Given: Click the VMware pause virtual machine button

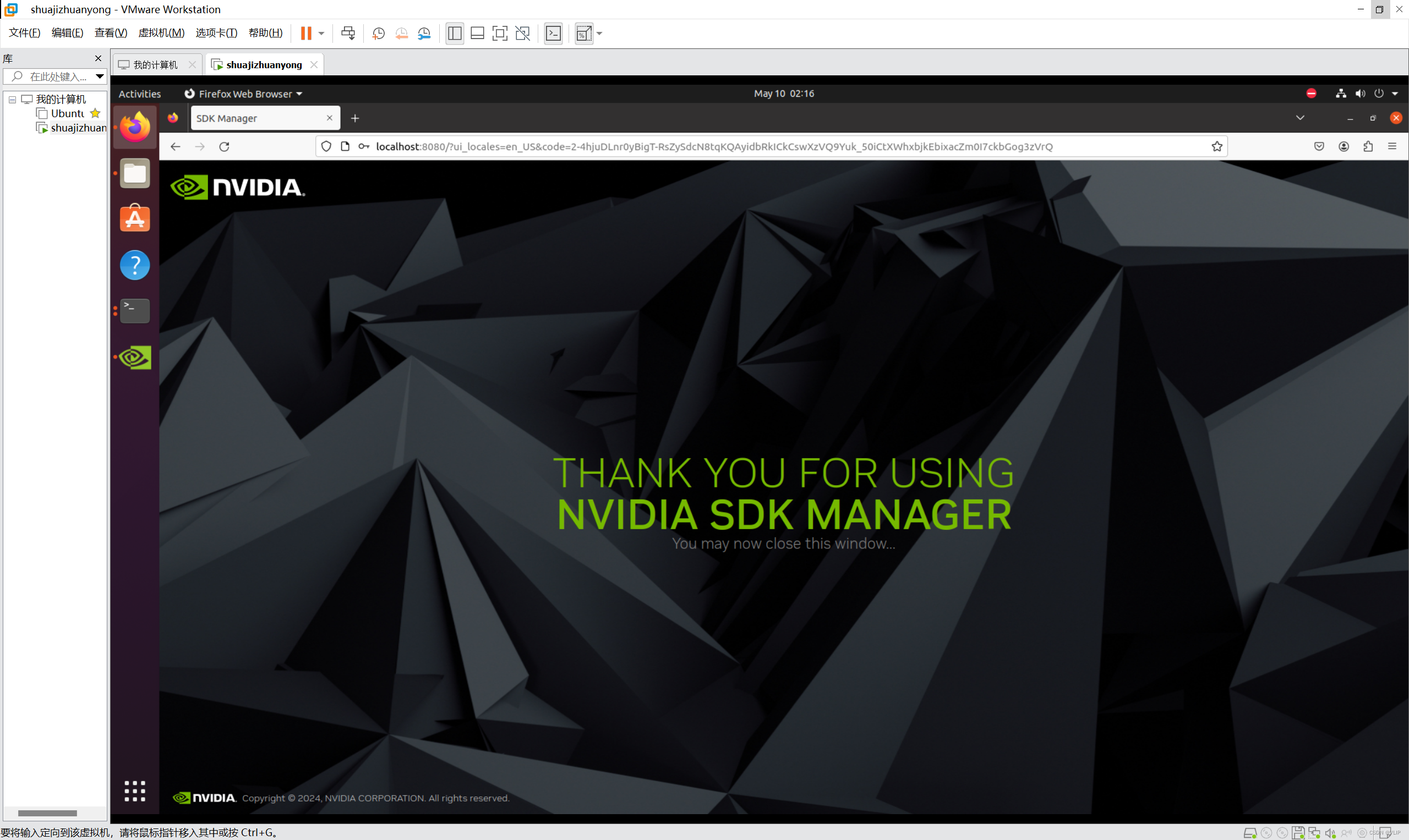Looking at the screenshot, I should click(x=306, y=34).
